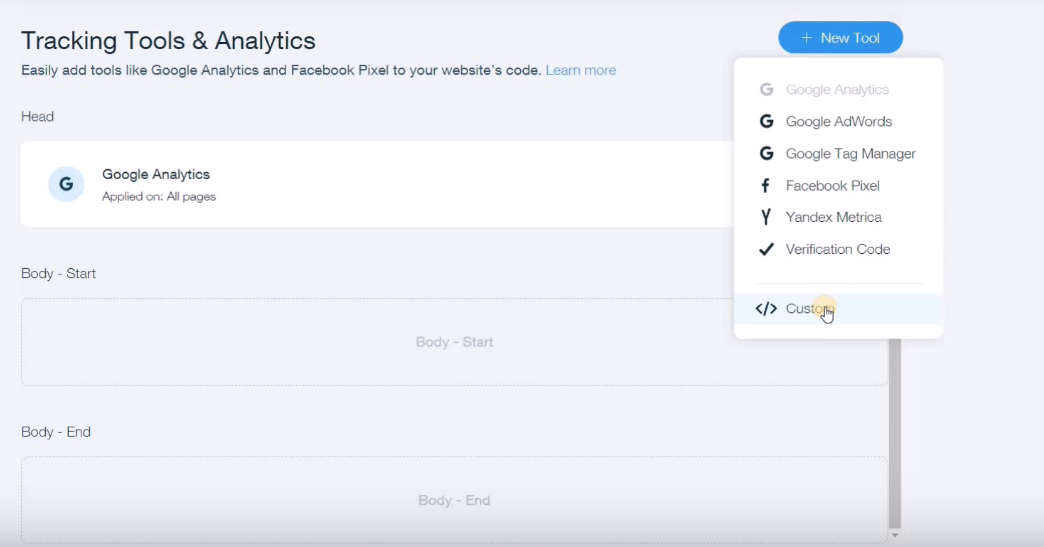Click the Google Analytics icon in Head card
This screenshot has width=1044, height=547.
(x=66, y=184)
